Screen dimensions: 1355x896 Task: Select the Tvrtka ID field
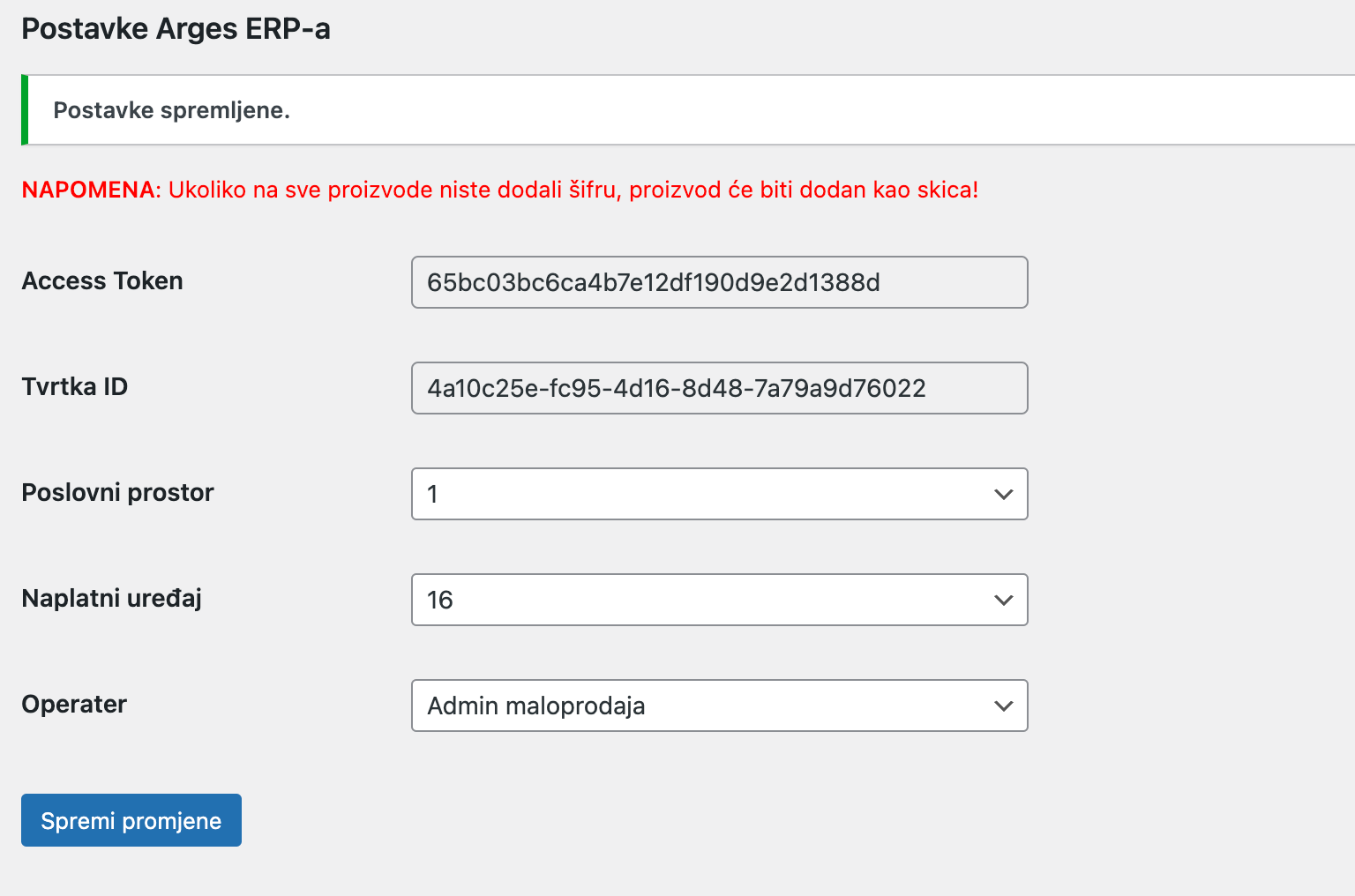[719, 388]
